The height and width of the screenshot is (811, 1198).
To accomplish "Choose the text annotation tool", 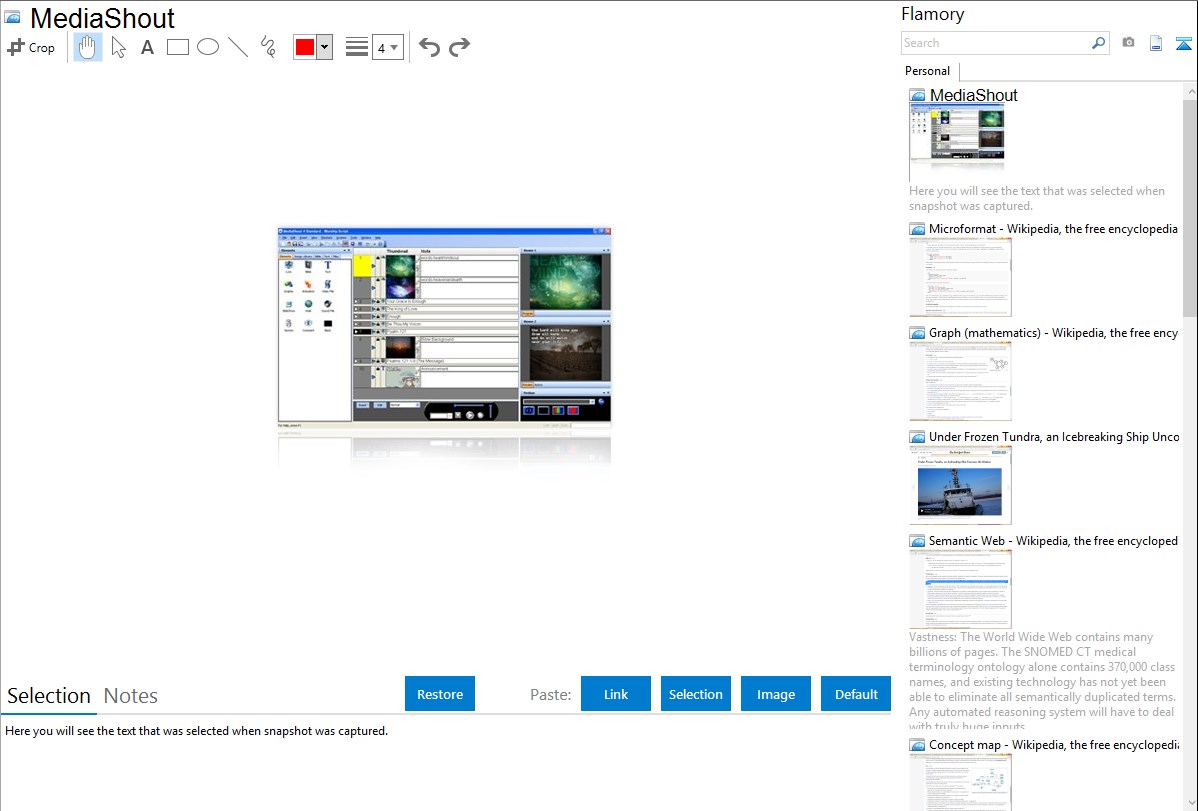I will pos(147,47).
